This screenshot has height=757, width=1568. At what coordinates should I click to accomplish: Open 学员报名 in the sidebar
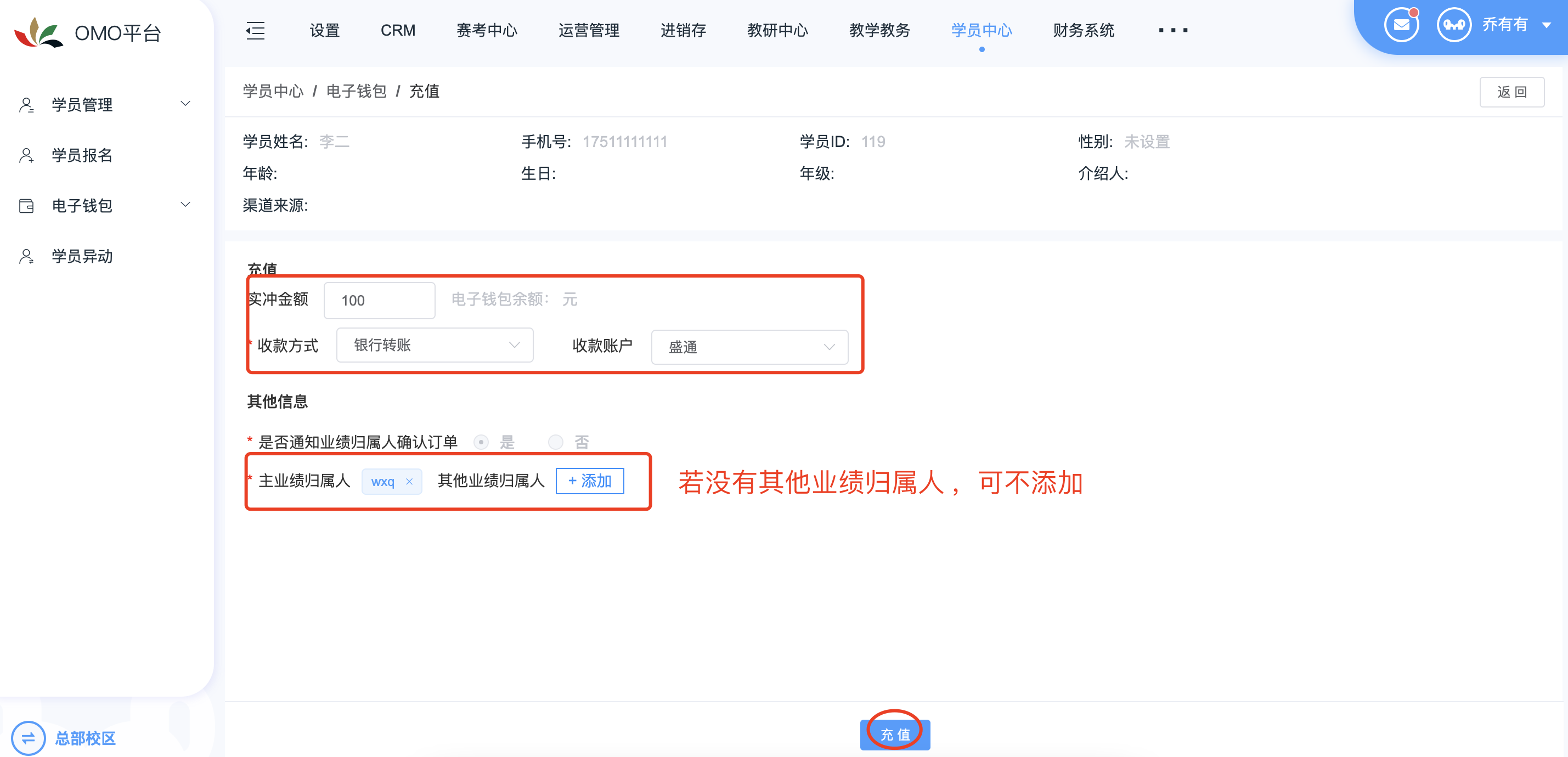coord(82,155)
